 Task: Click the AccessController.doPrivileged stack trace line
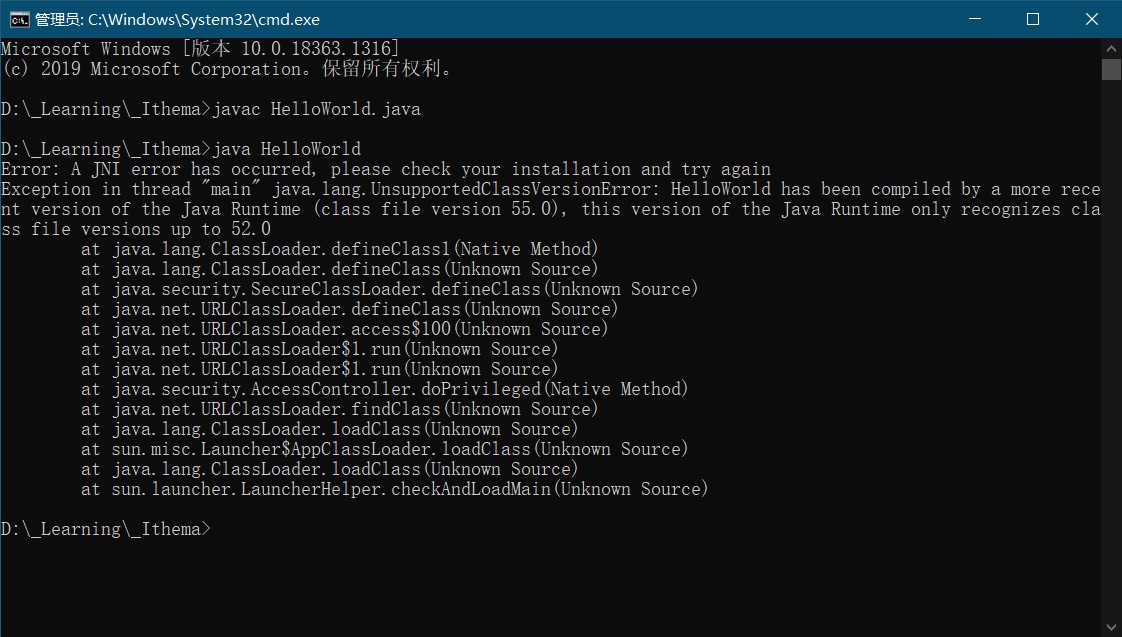tap(384, 389)
